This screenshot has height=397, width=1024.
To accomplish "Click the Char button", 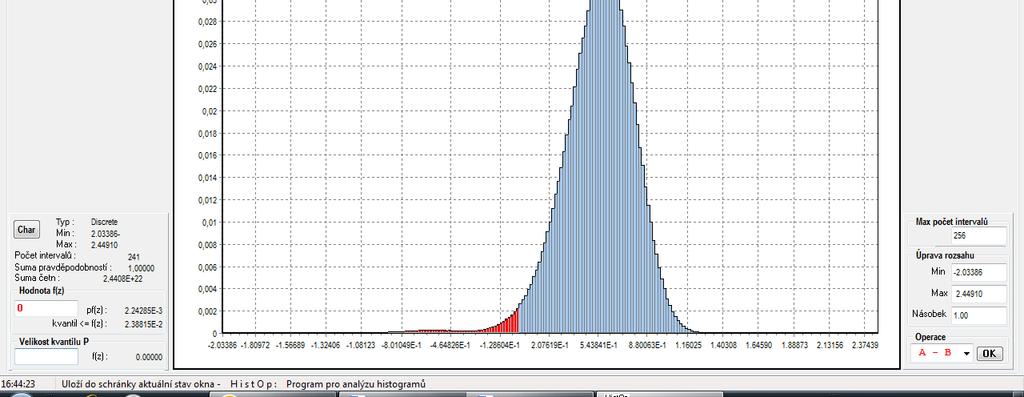I will [x=26, y=229].
